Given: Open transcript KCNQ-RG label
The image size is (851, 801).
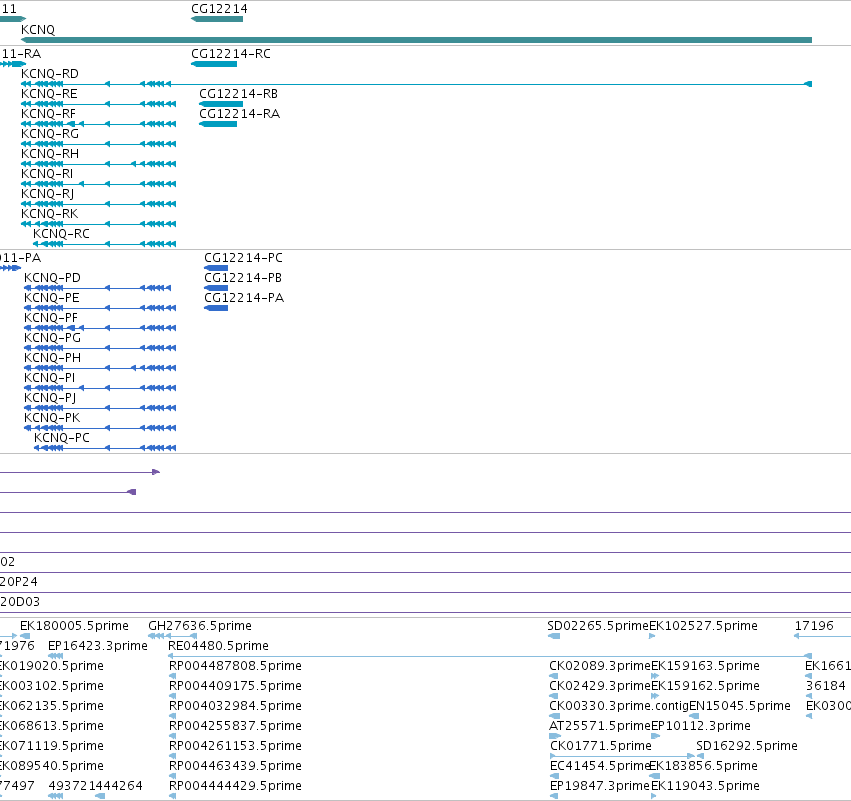Looking at the screenshot, I should 50,134.
